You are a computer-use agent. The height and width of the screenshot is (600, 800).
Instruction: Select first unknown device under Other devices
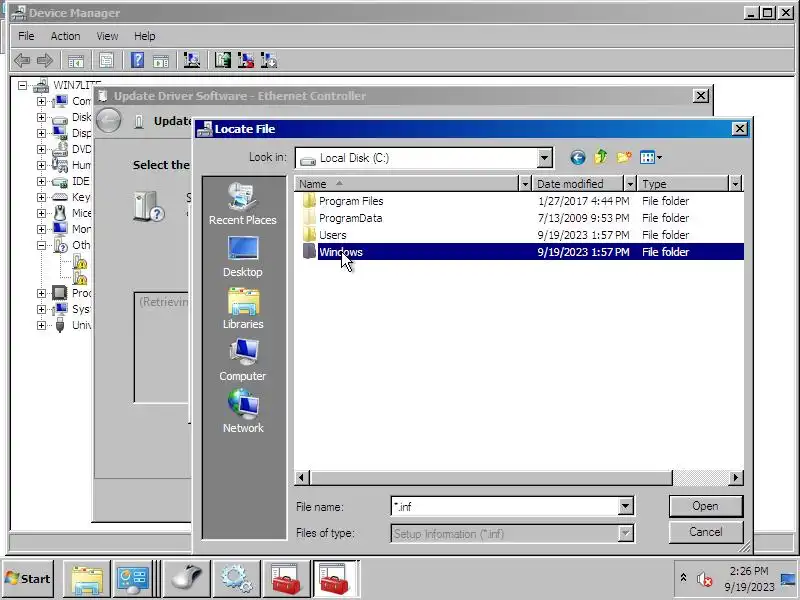point(80,262)
